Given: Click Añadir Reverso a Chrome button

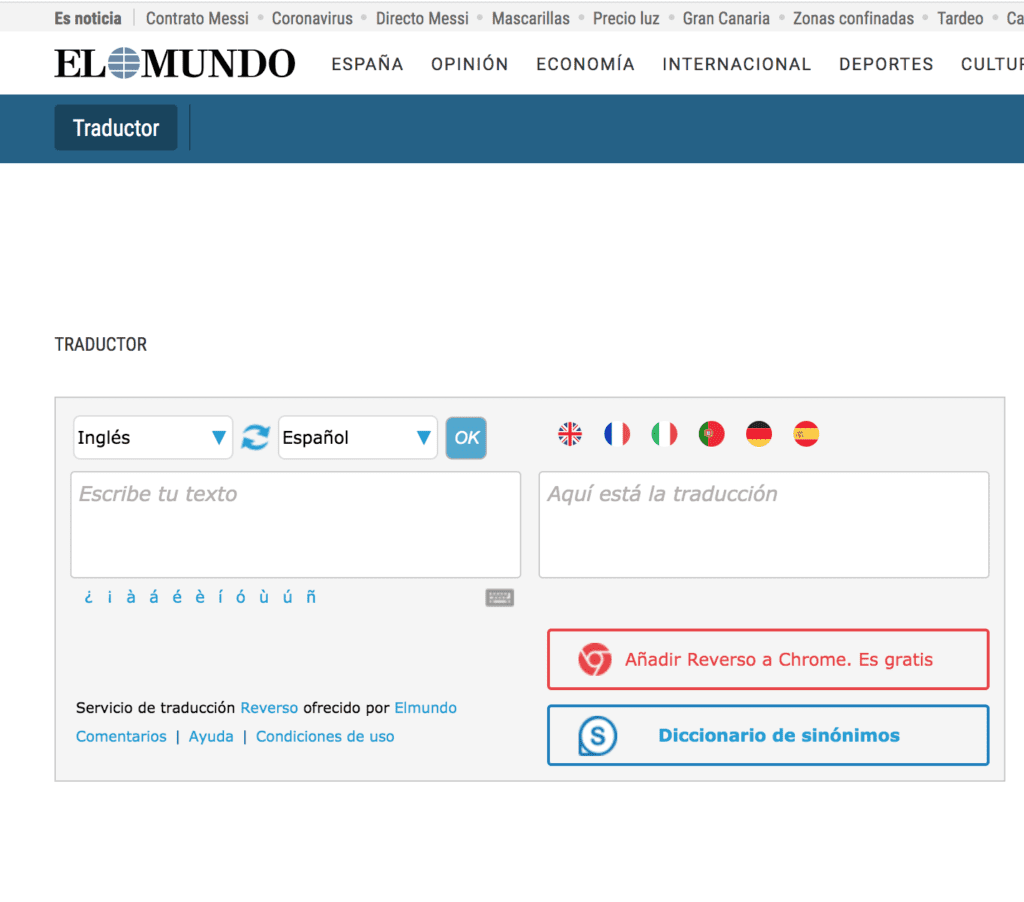Looking at the screenshot, I should (768, 660).
